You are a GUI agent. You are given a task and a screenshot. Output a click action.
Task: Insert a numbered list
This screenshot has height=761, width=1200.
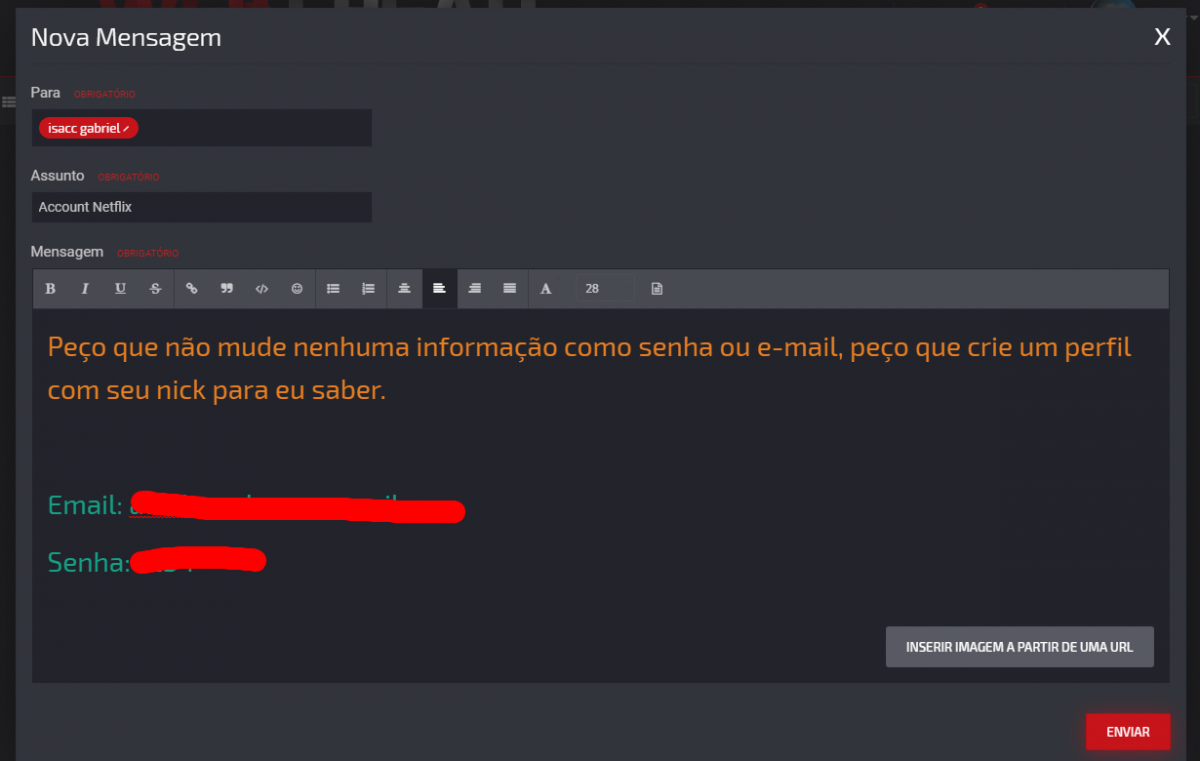tap(368, 288)
